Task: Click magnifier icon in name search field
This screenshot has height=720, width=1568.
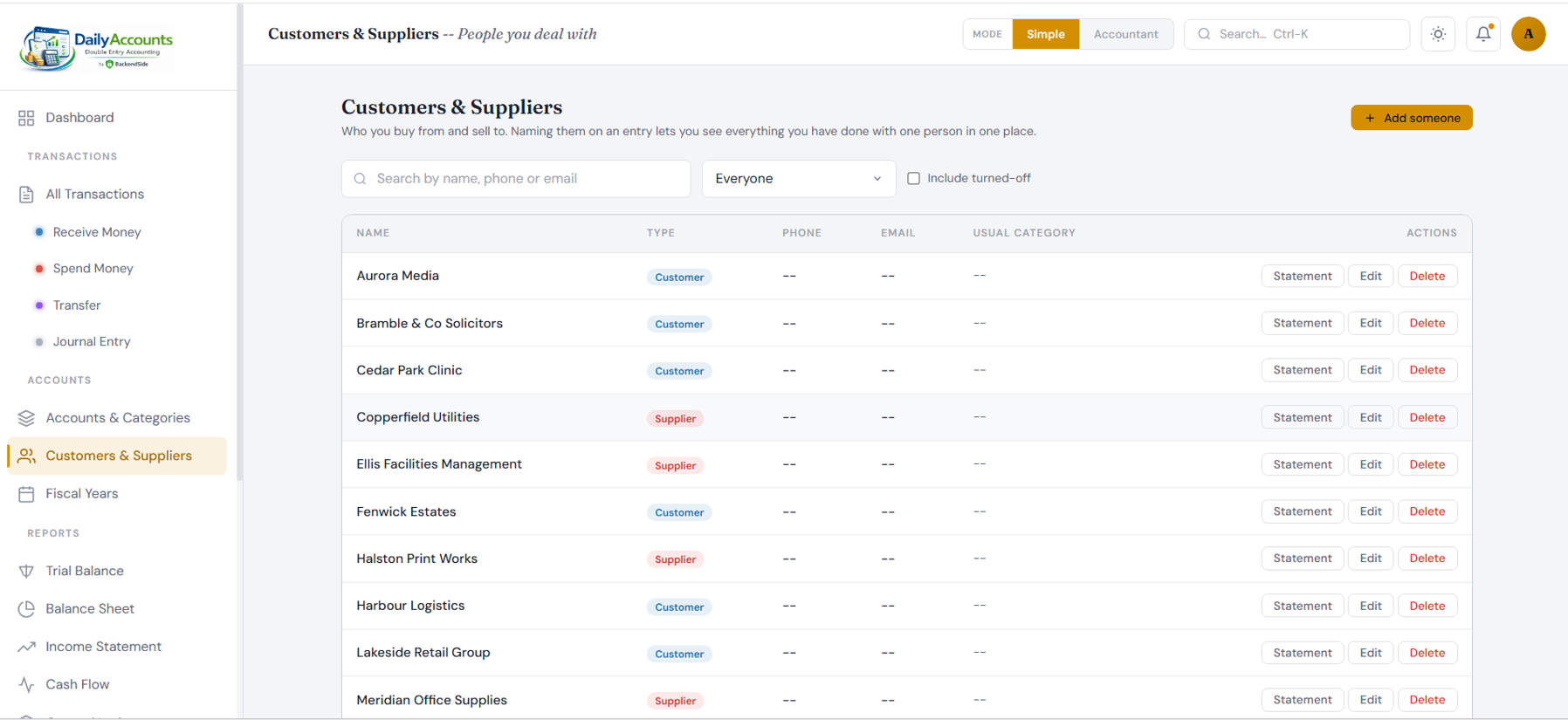Action: point(360,179)
